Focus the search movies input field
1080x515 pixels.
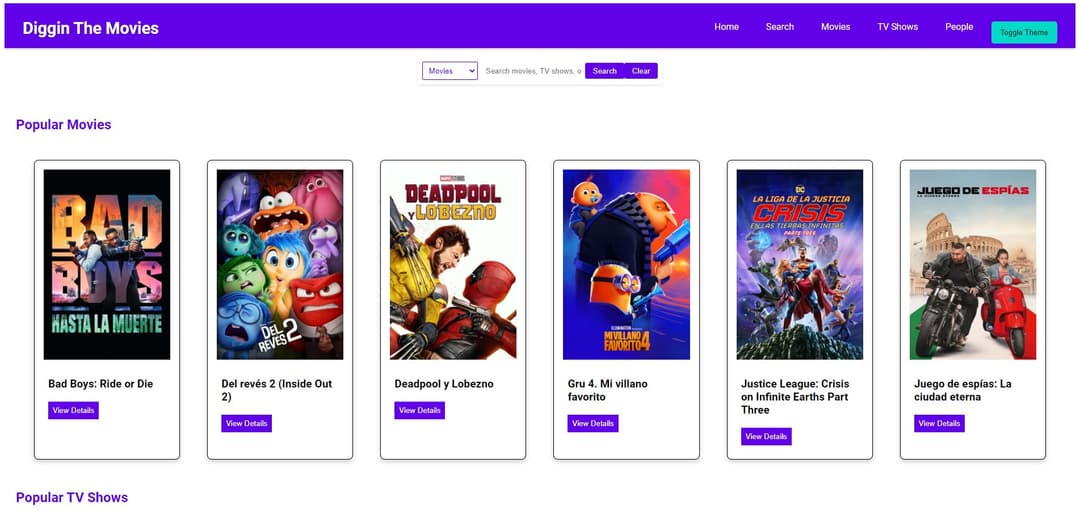click(533, 71)
